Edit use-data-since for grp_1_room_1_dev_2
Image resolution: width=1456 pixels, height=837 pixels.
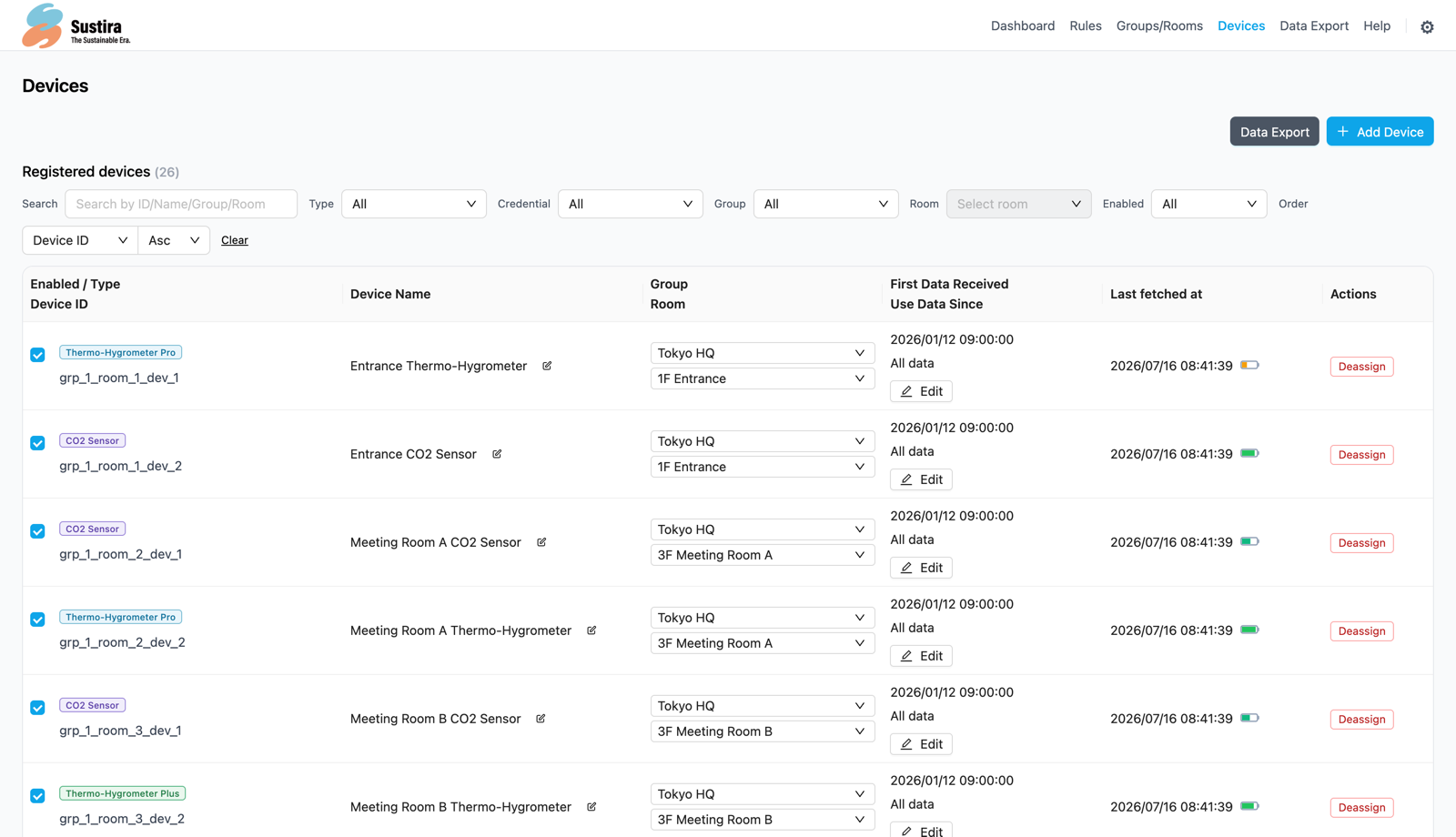pyautogui.click(x=921, y=479)
